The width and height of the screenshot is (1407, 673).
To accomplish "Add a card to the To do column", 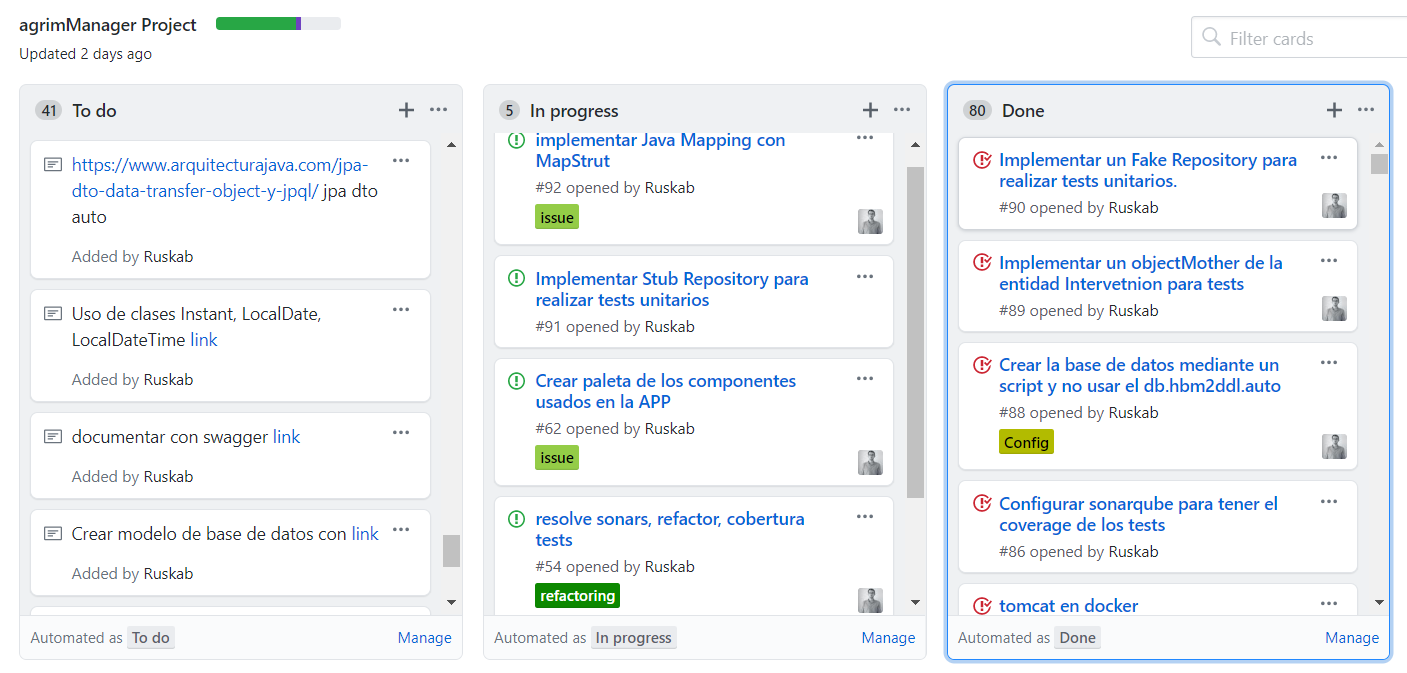I will (406, 110).
